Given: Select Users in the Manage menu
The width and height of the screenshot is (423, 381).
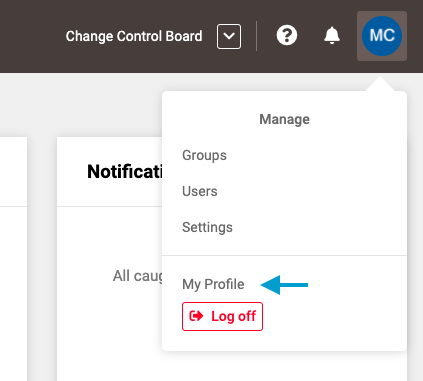Looking at the screenshot, I should tap(200, 191).
